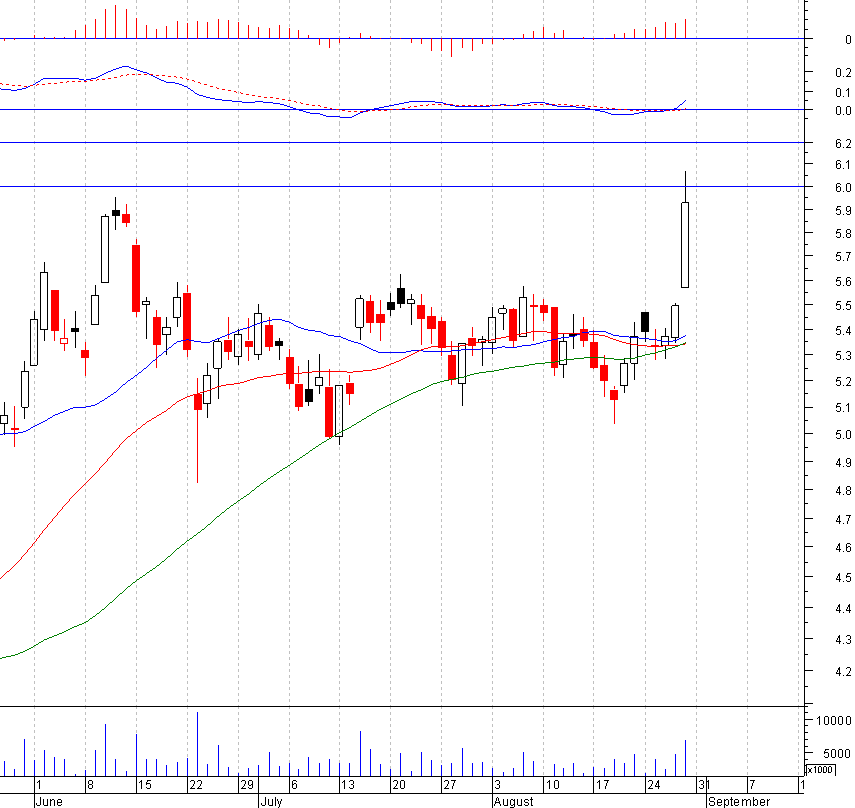
Task: Select the '5.9' price axis label
Action: tap(843, 210)
